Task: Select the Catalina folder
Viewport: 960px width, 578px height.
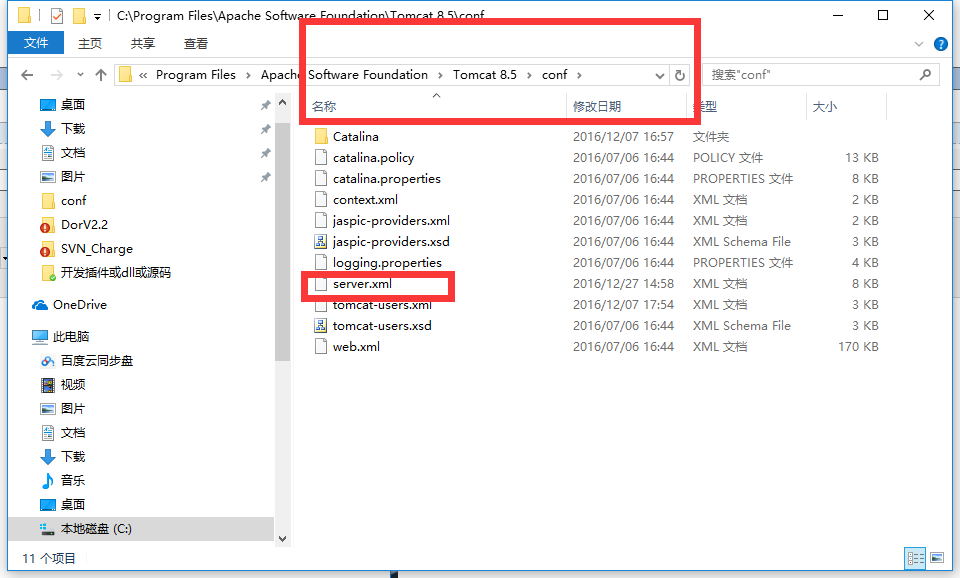Action: pyautogui.click(x=356, y=137)
